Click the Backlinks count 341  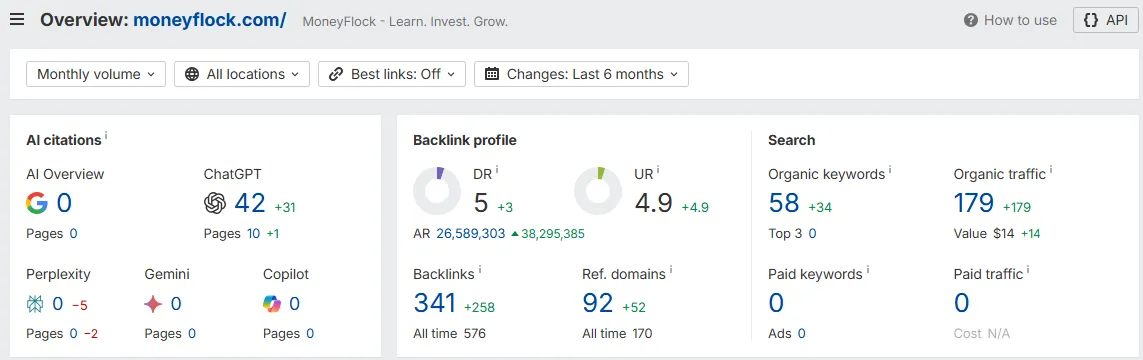434,303
